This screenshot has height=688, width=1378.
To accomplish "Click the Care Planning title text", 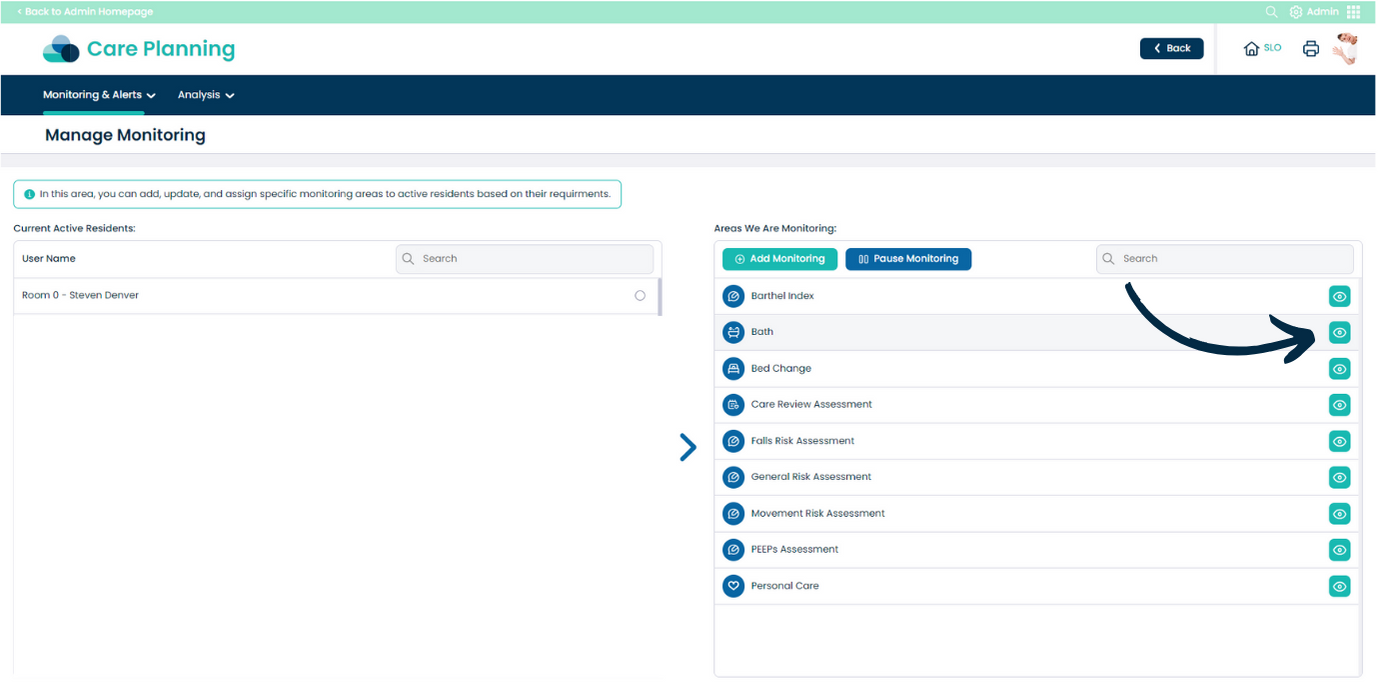I will (161, 49).
